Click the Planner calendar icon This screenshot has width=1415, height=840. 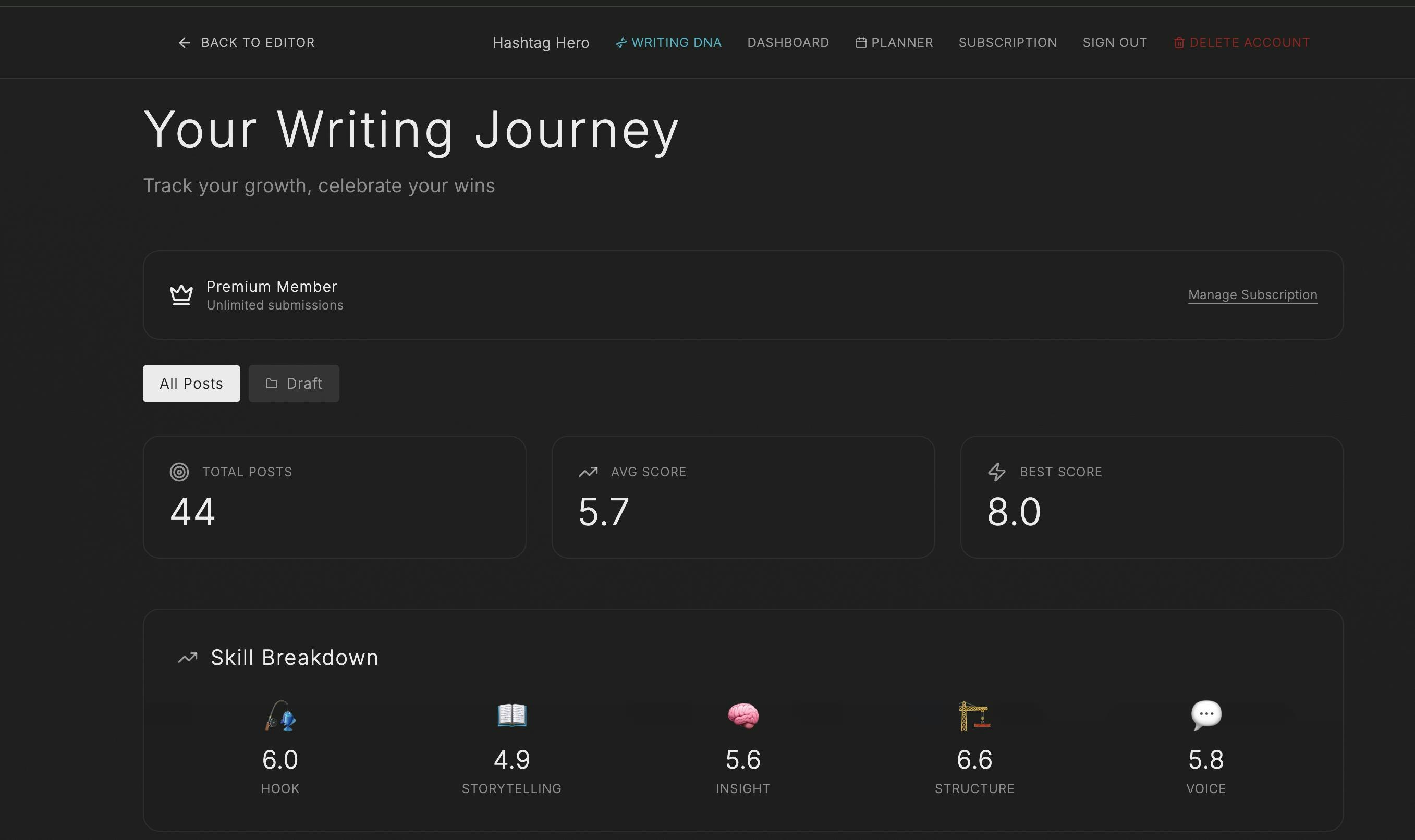point(861,43)
